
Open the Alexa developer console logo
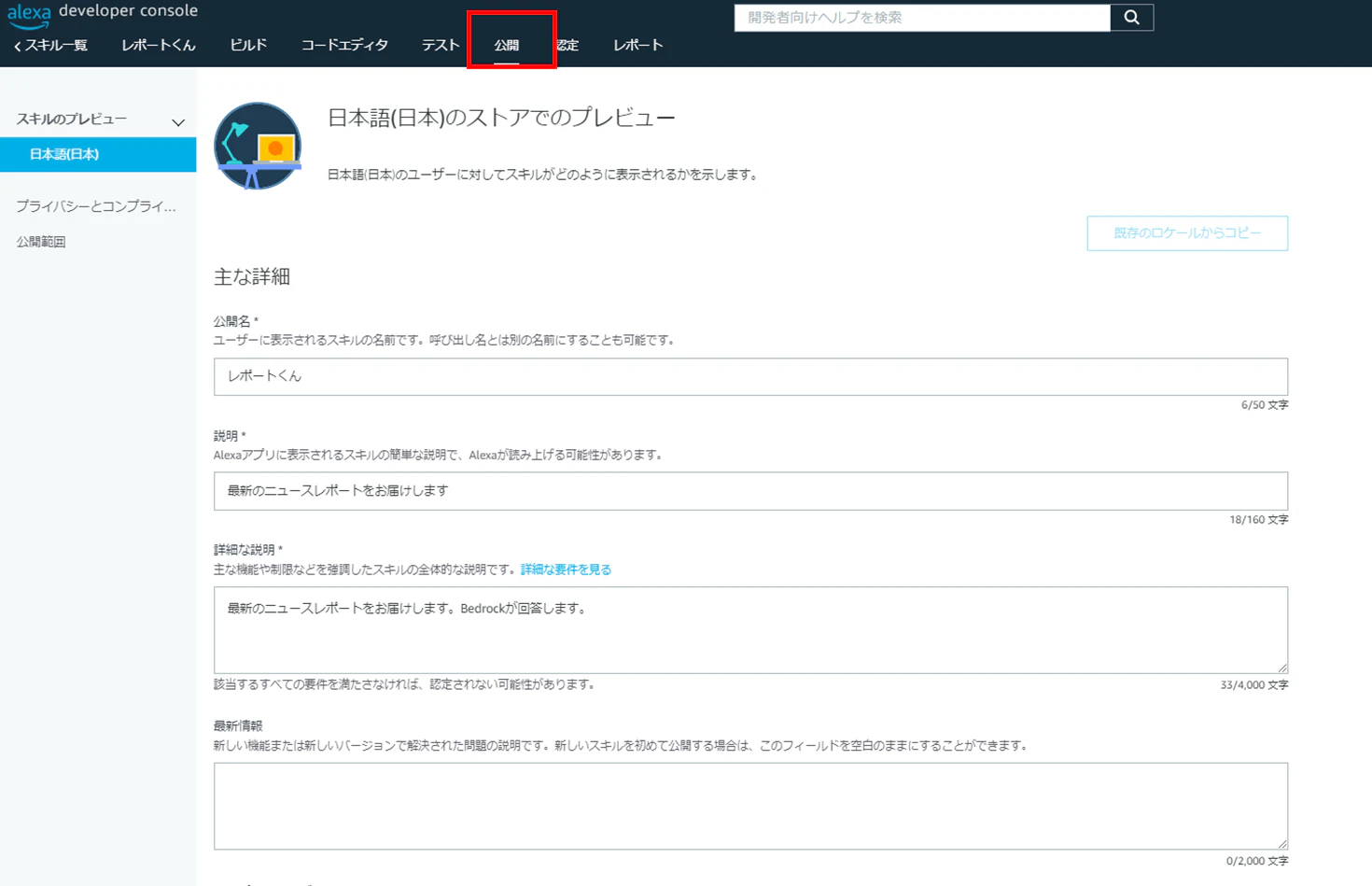[x=103, y=14]
